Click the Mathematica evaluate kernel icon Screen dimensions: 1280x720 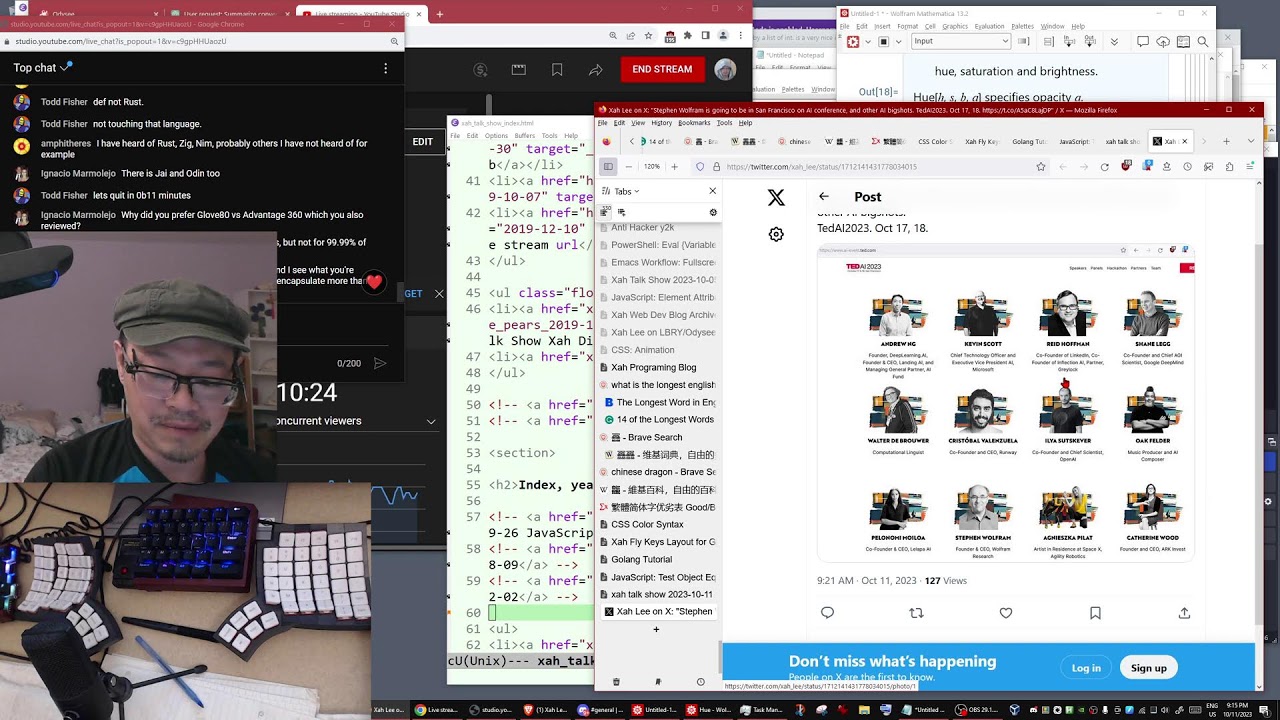(852, 42)
